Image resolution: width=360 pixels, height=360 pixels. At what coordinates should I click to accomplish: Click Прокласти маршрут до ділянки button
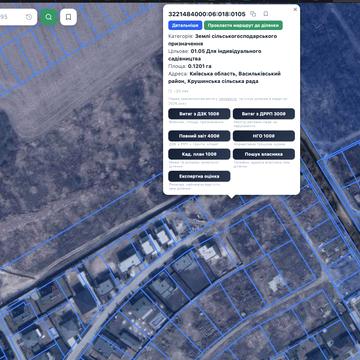click(243, 25)
